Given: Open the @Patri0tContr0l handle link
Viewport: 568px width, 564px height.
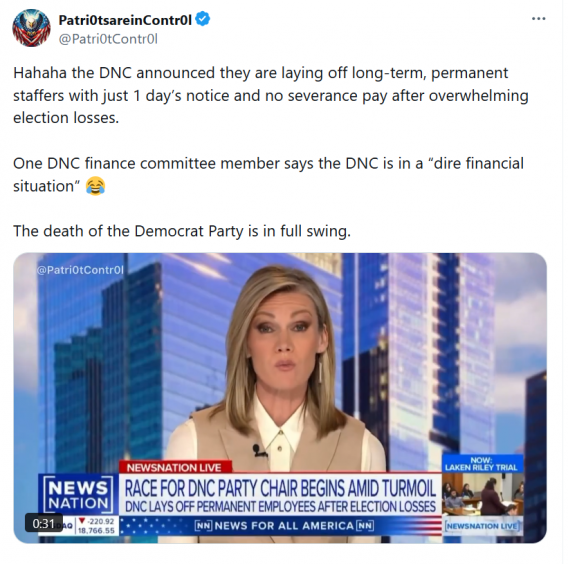Looking at the screenshot, I should point(108,39).
